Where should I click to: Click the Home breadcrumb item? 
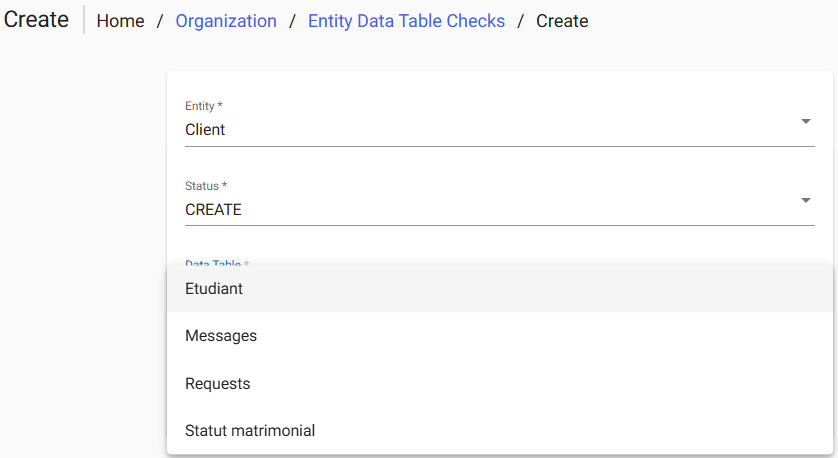[120, 21]
